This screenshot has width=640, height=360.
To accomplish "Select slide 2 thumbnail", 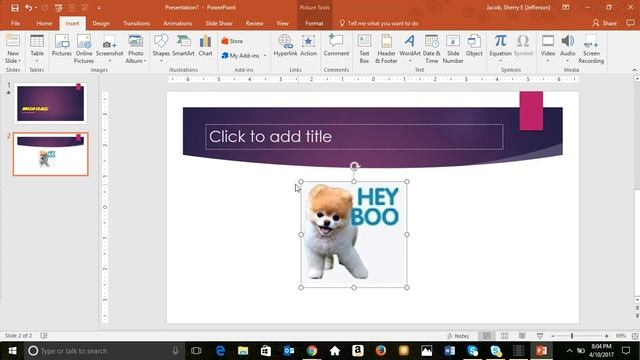I will point(51,154).
